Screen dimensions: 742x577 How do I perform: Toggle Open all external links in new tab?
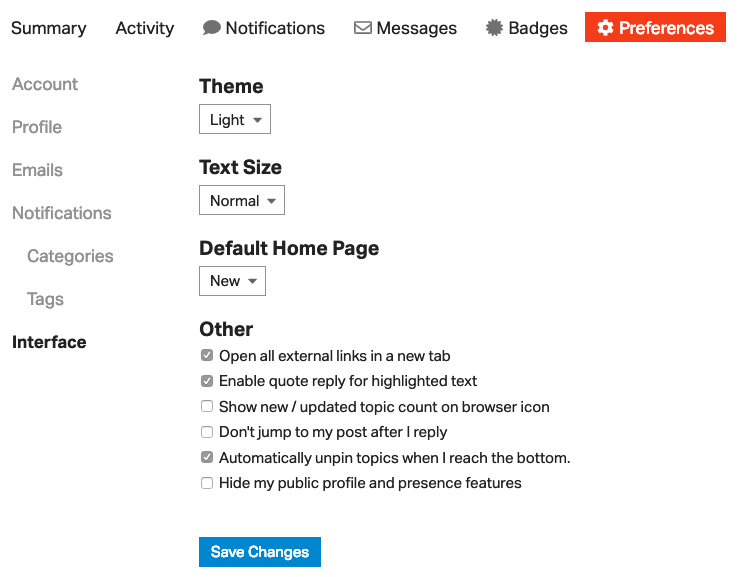(207, 355)
